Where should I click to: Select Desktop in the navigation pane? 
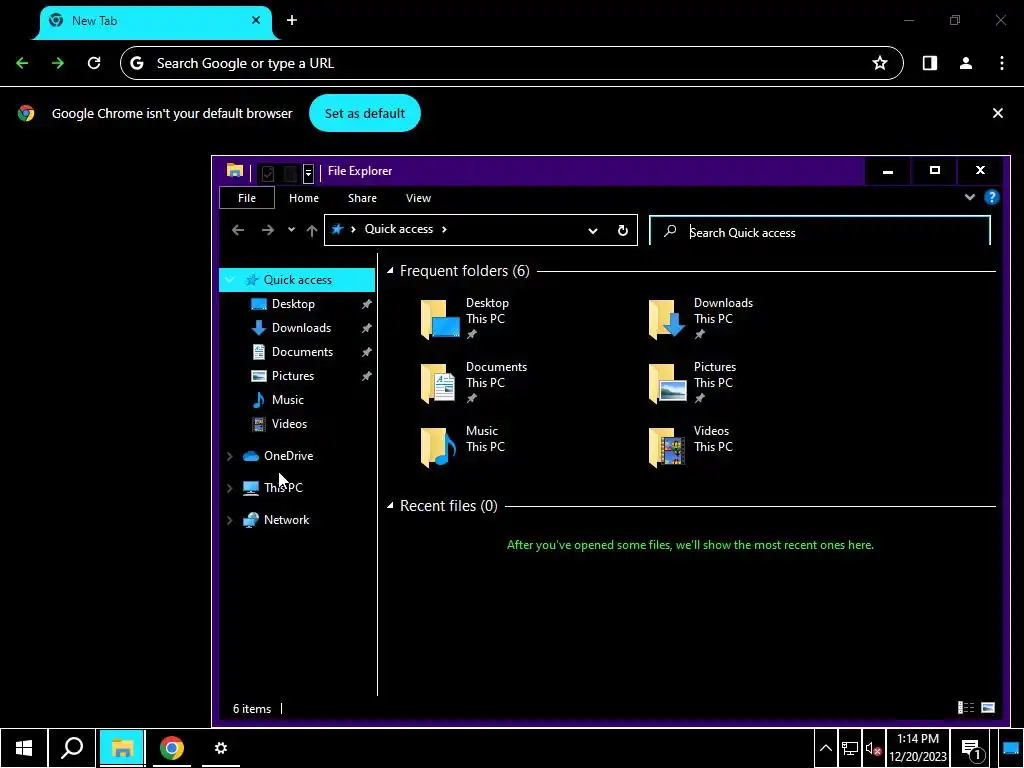293,304
